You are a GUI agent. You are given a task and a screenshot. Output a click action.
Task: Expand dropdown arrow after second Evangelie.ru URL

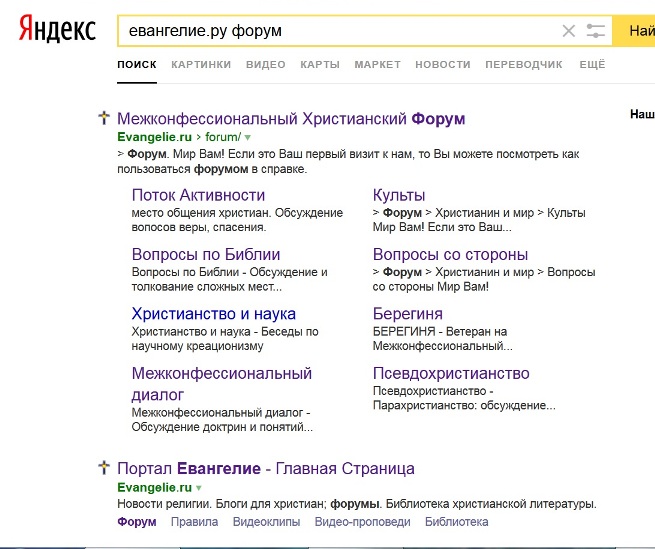(x=198, y=487)
